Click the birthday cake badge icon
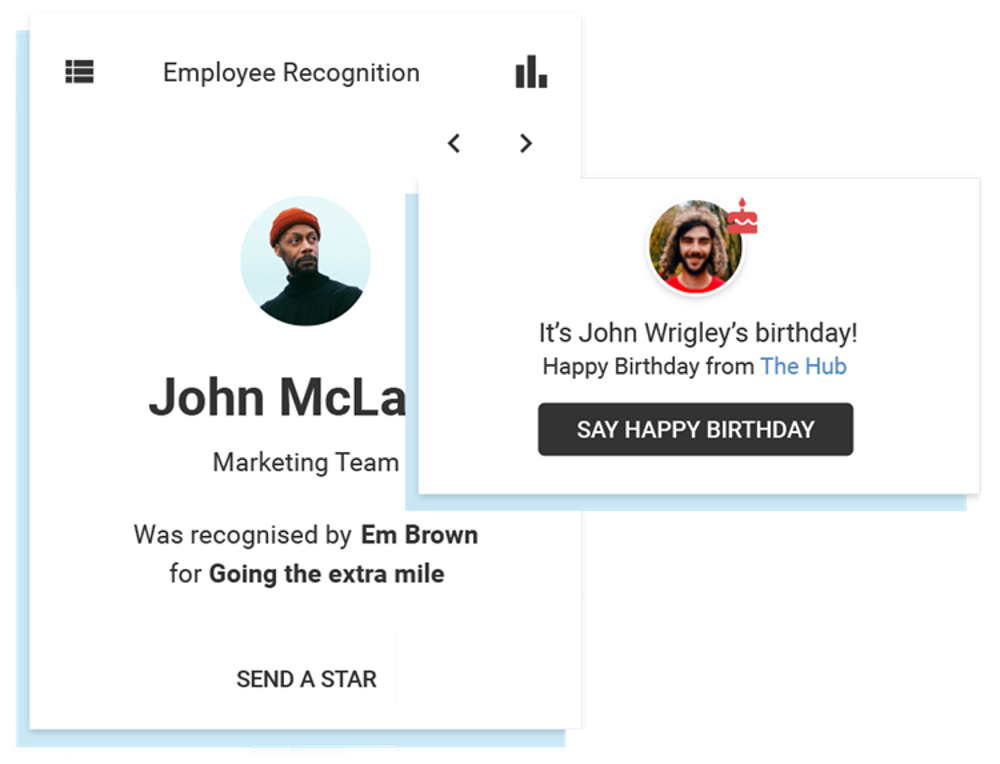Image resolution: width=1000 pixels, height=764 pixels. [x=742, y=216]
